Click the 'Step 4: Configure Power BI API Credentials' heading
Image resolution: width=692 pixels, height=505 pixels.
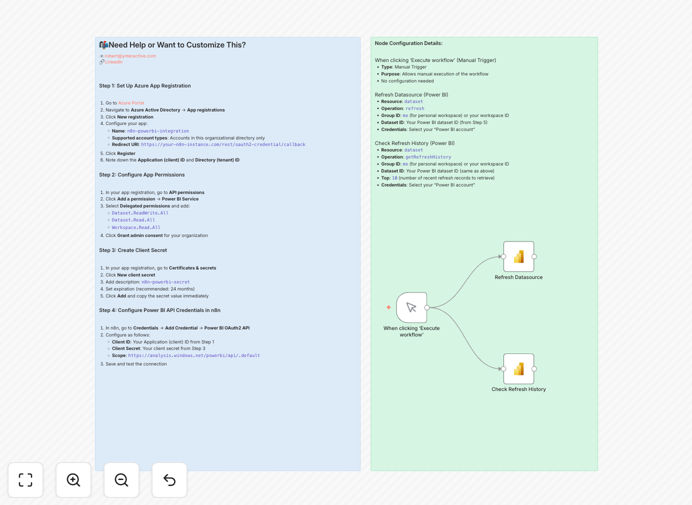tap(159, 310)
